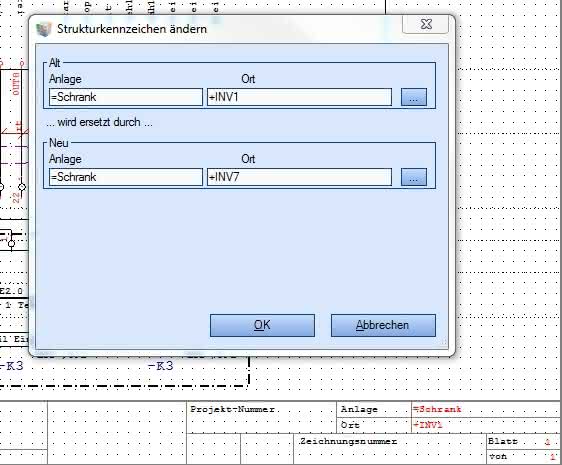The width and height of the screenshot is (562, 465).
Task: Click the 'Projekt-Nummer' label in the title block
Action: [x=232, y=409]
